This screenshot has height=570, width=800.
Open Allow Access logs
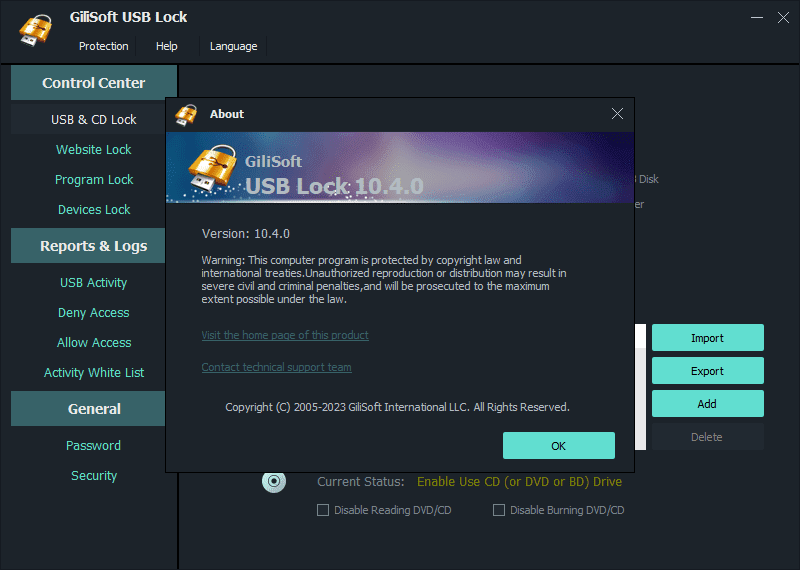tap(94, 342)
